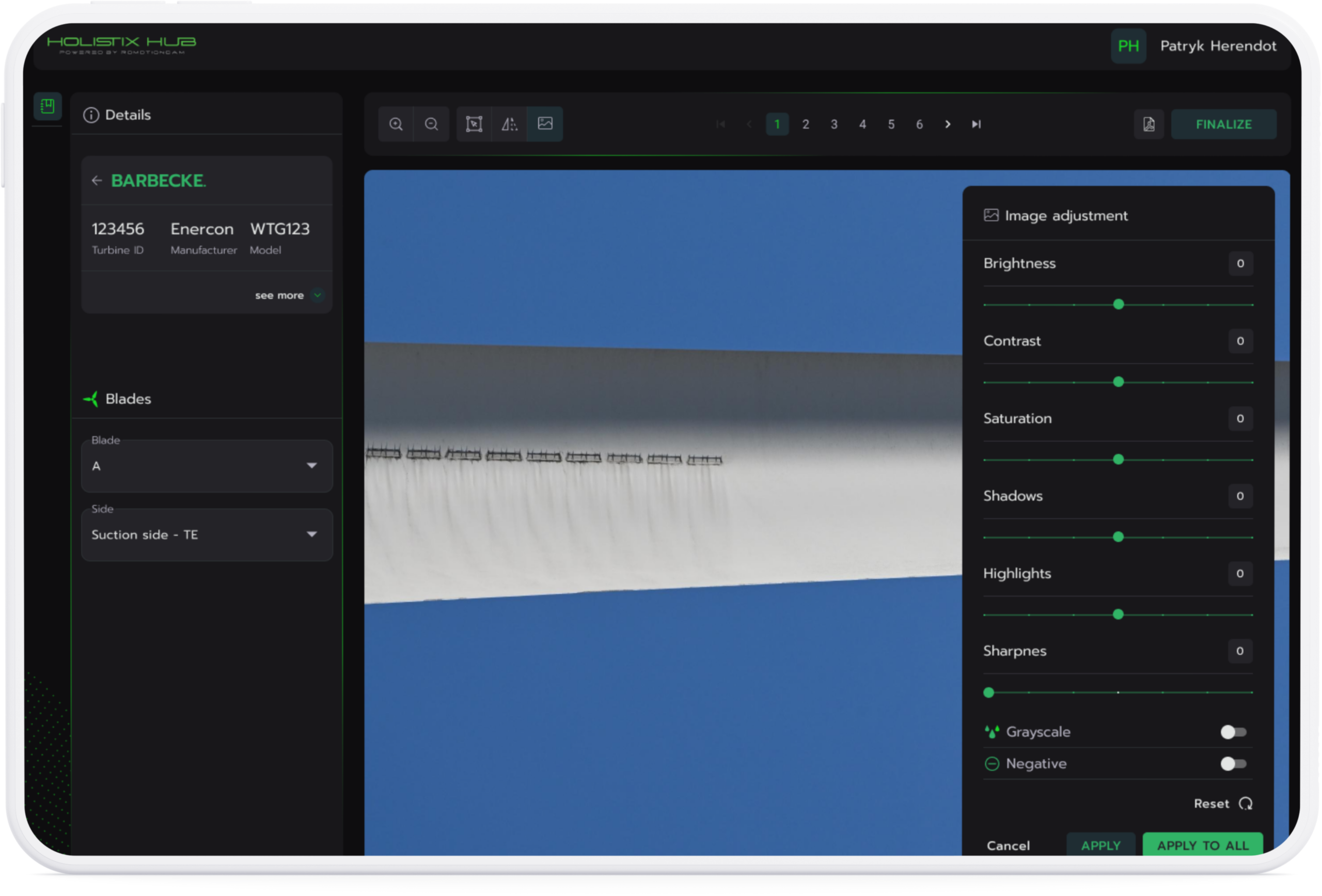The height and width of the screenshot is (896, 1322).
Task: Click the flip/mirror image icon
Action: (x=509, y=124)
